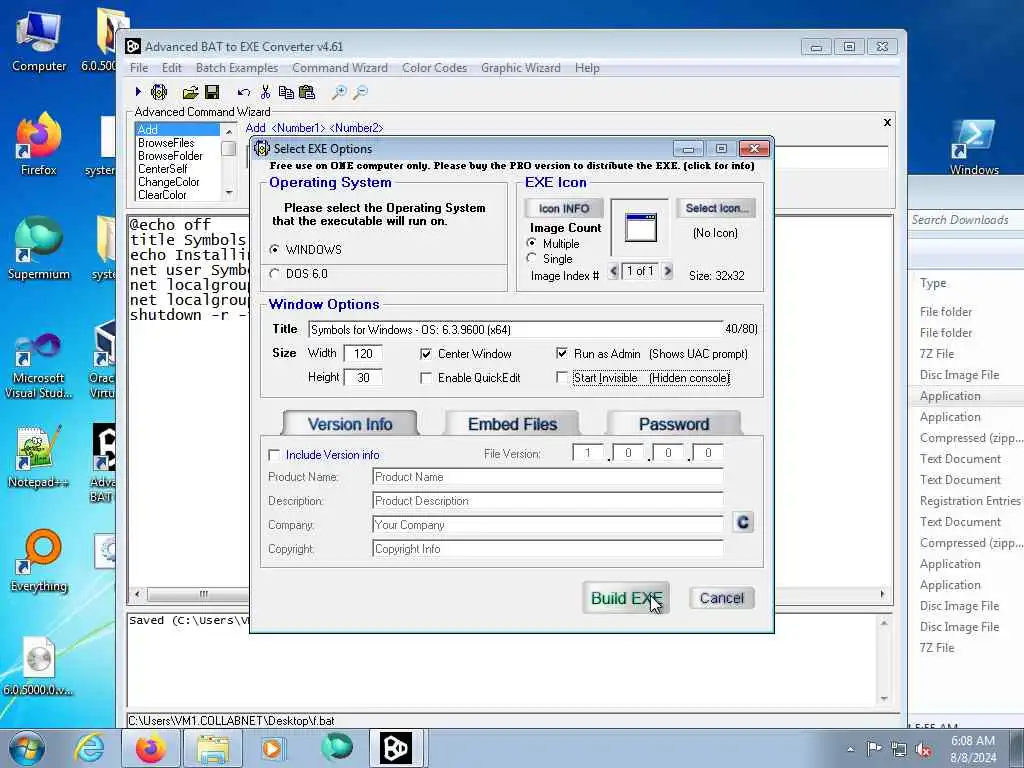Check Include Version info box

point(274,455)
